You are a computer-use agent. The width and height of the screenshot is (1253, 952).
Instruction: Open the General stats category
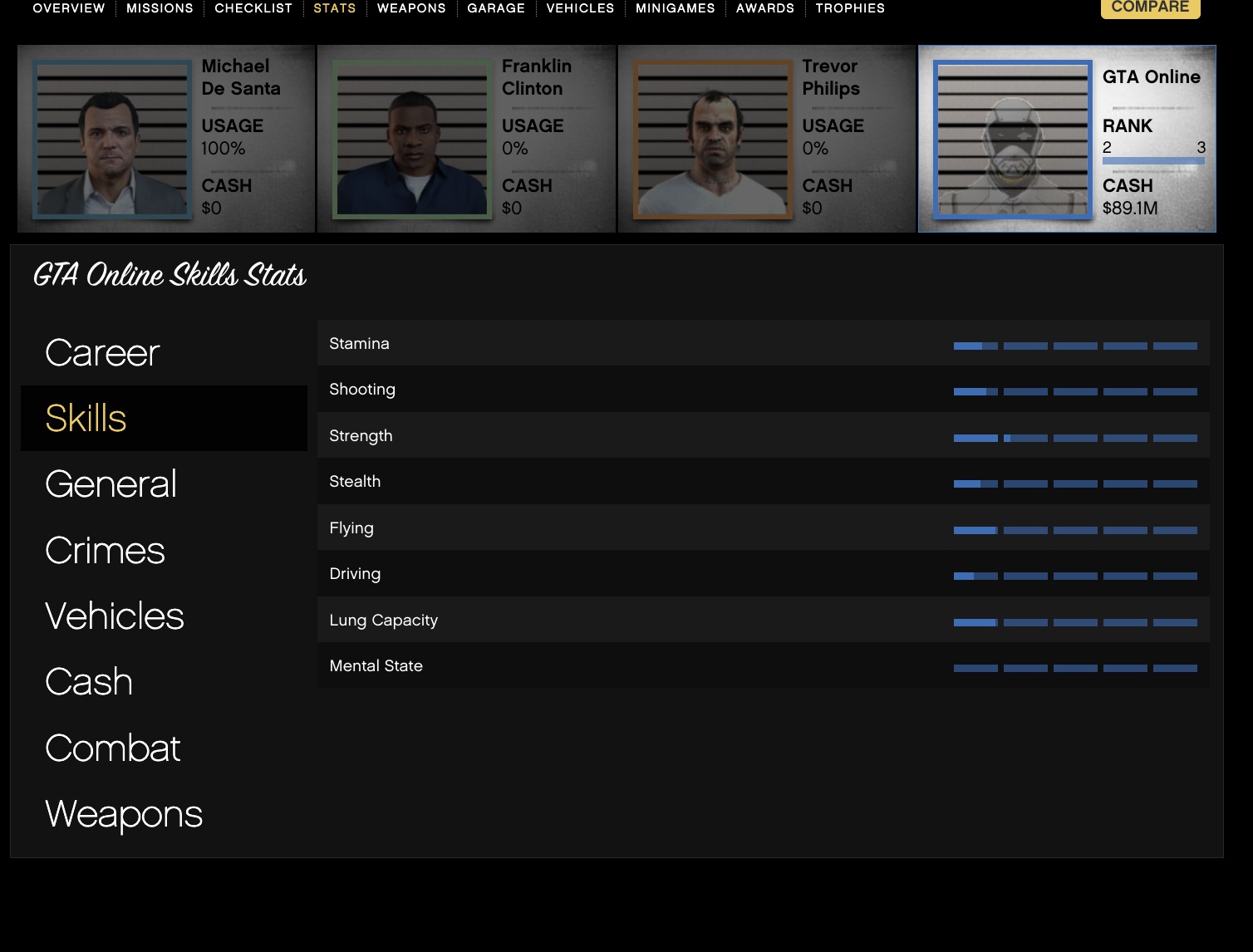point(164,483)
